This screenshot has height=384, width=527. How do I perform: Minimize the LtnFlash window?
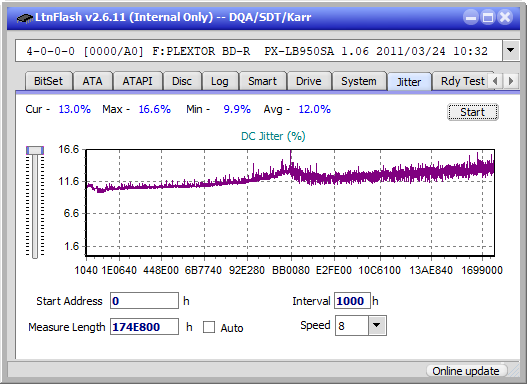(x=471, y=17)
